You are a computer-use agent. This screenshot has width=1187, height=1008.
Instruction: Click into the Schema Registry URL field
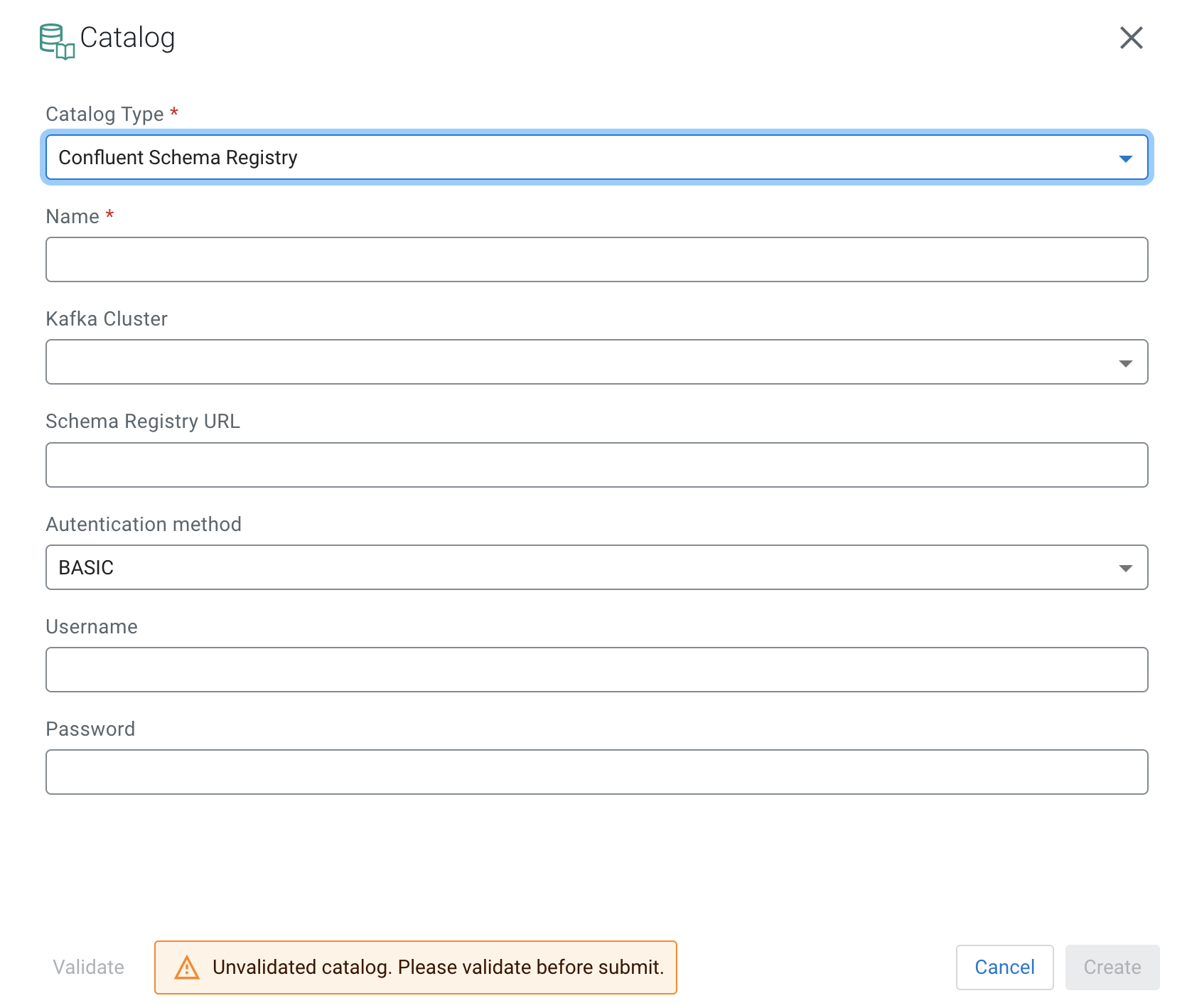(x=596, y=465)
